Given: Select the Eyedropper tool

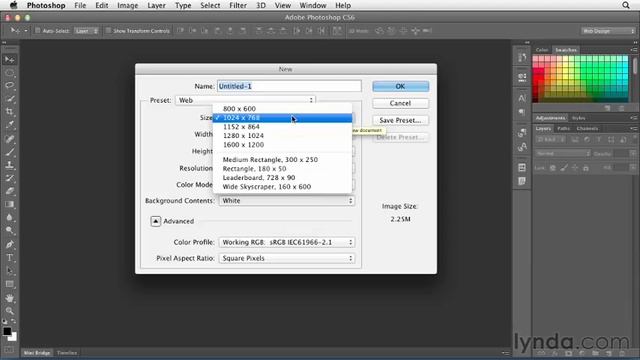Looking at the screenshot, I should point(10,125).
